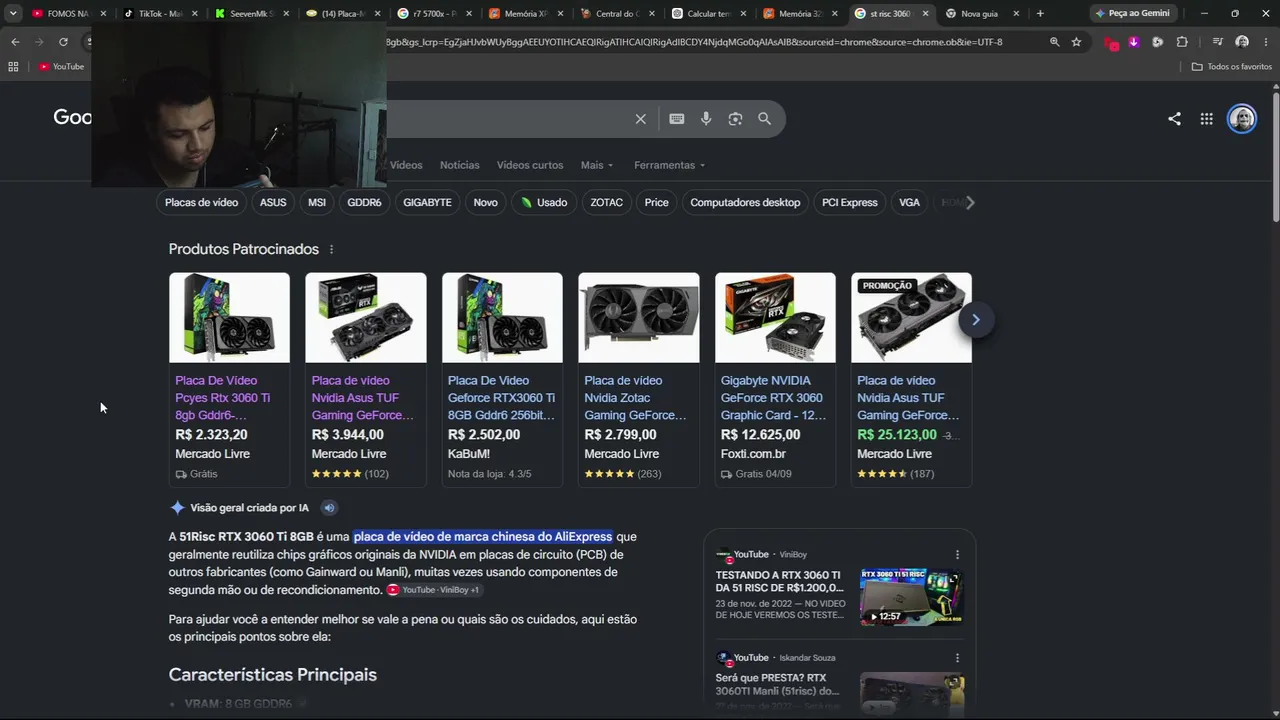Open the KaBuM! RTX3060 Ti product listing
The width and height of the screenshot is (1280, 720).
point(502,380)
